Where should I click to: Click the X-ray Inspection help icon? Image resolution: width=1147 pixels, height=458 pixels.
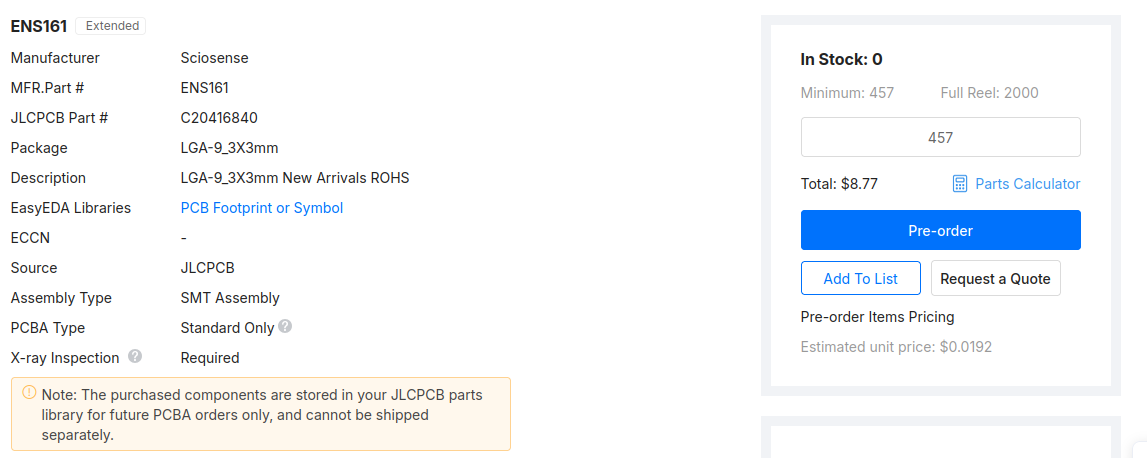[135, 356]
